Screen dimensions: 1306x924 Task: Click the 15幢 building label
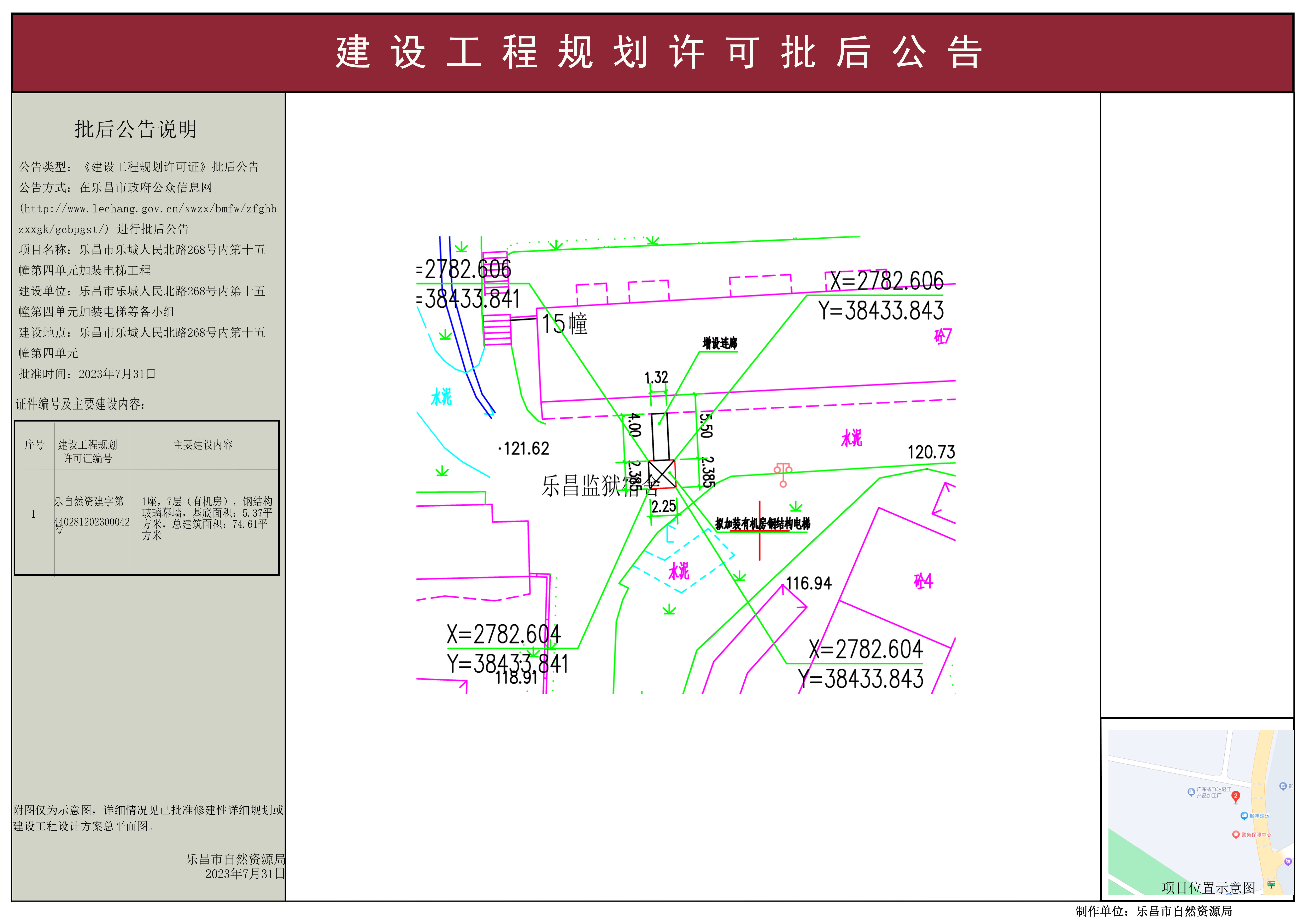point(564,324)
